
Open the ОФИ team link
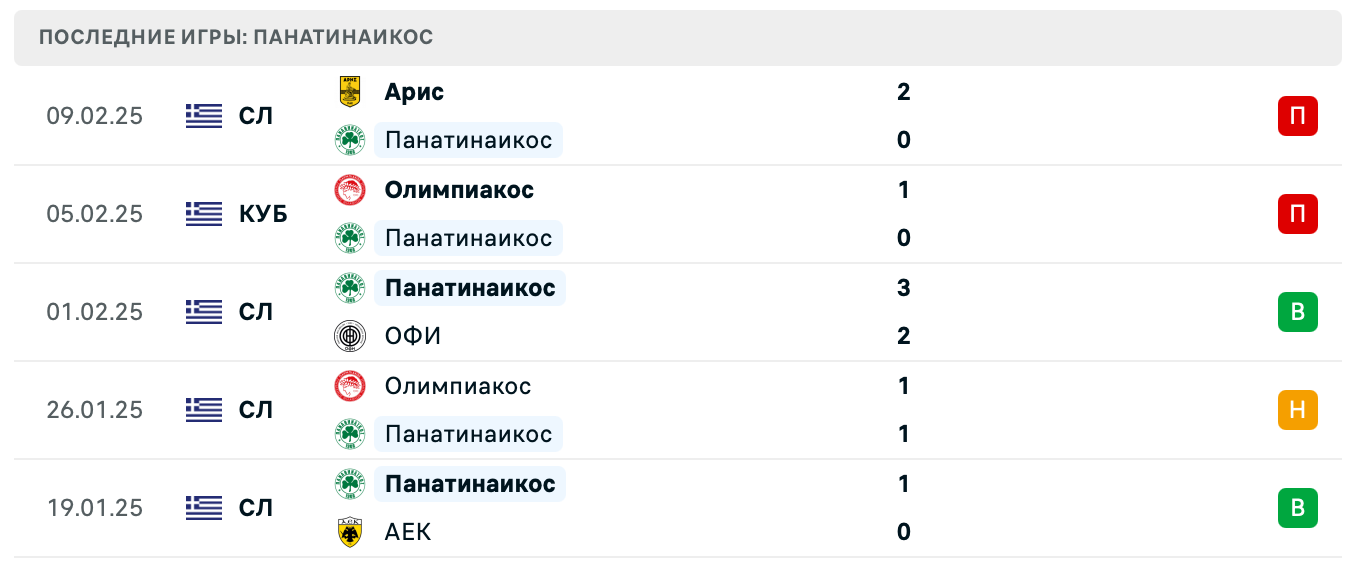(413, 336)
